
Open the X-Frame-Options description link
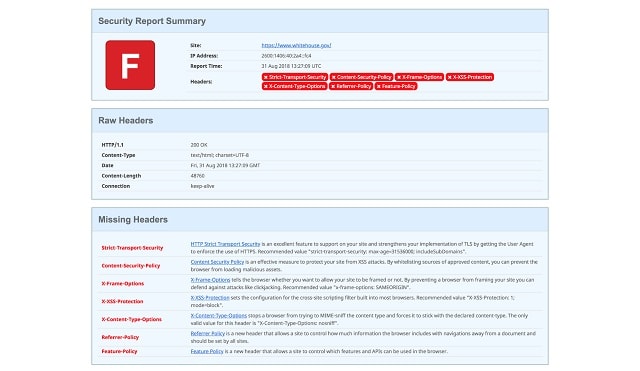tap(210, 280)
